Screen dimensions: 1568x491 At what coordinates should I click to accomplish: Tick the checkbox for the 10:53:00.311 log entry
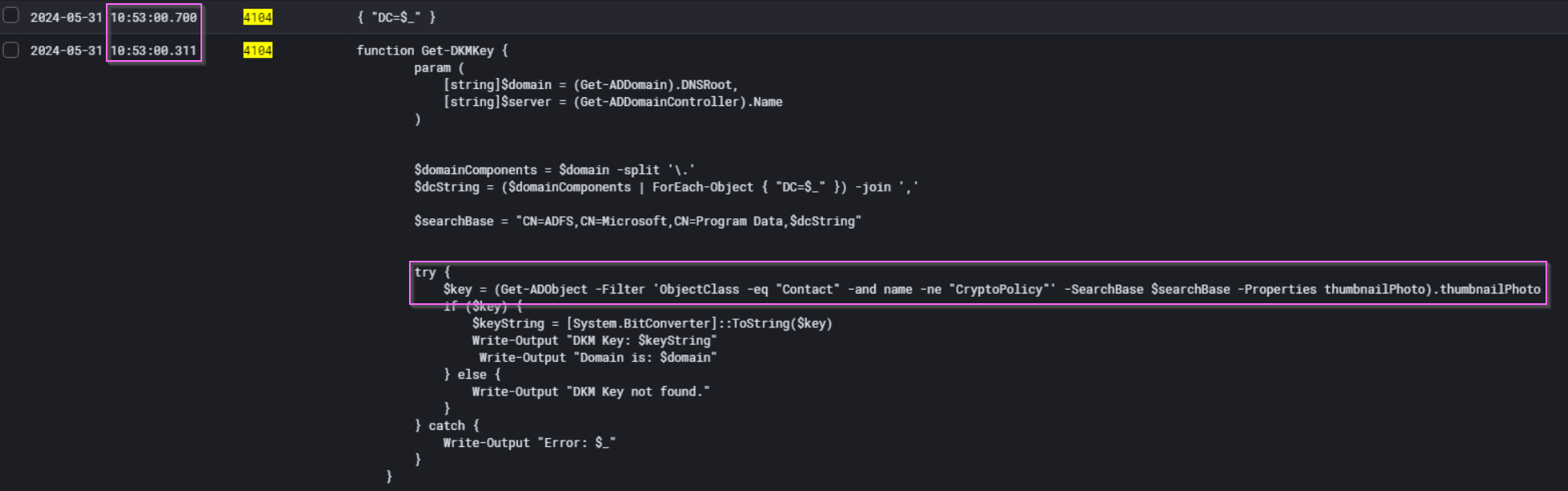[11, 50]
